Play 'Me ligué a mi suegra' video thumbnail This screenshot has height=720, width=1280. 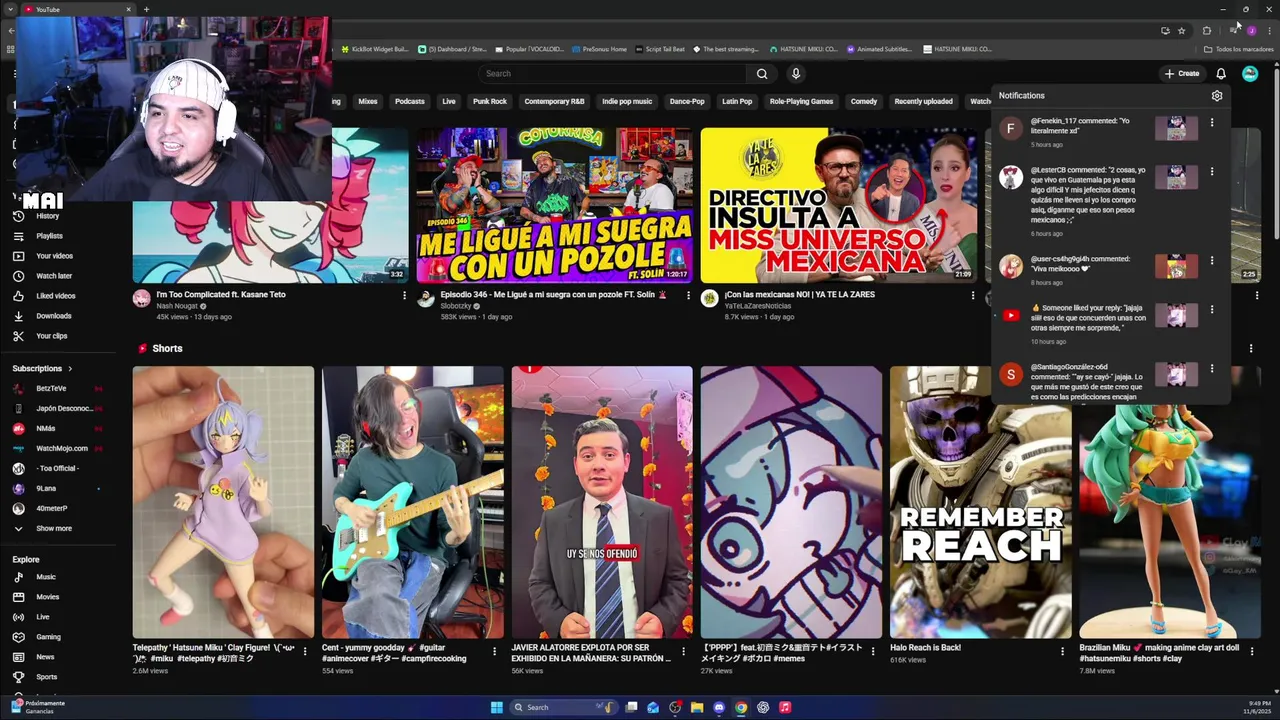pos(554,205)
